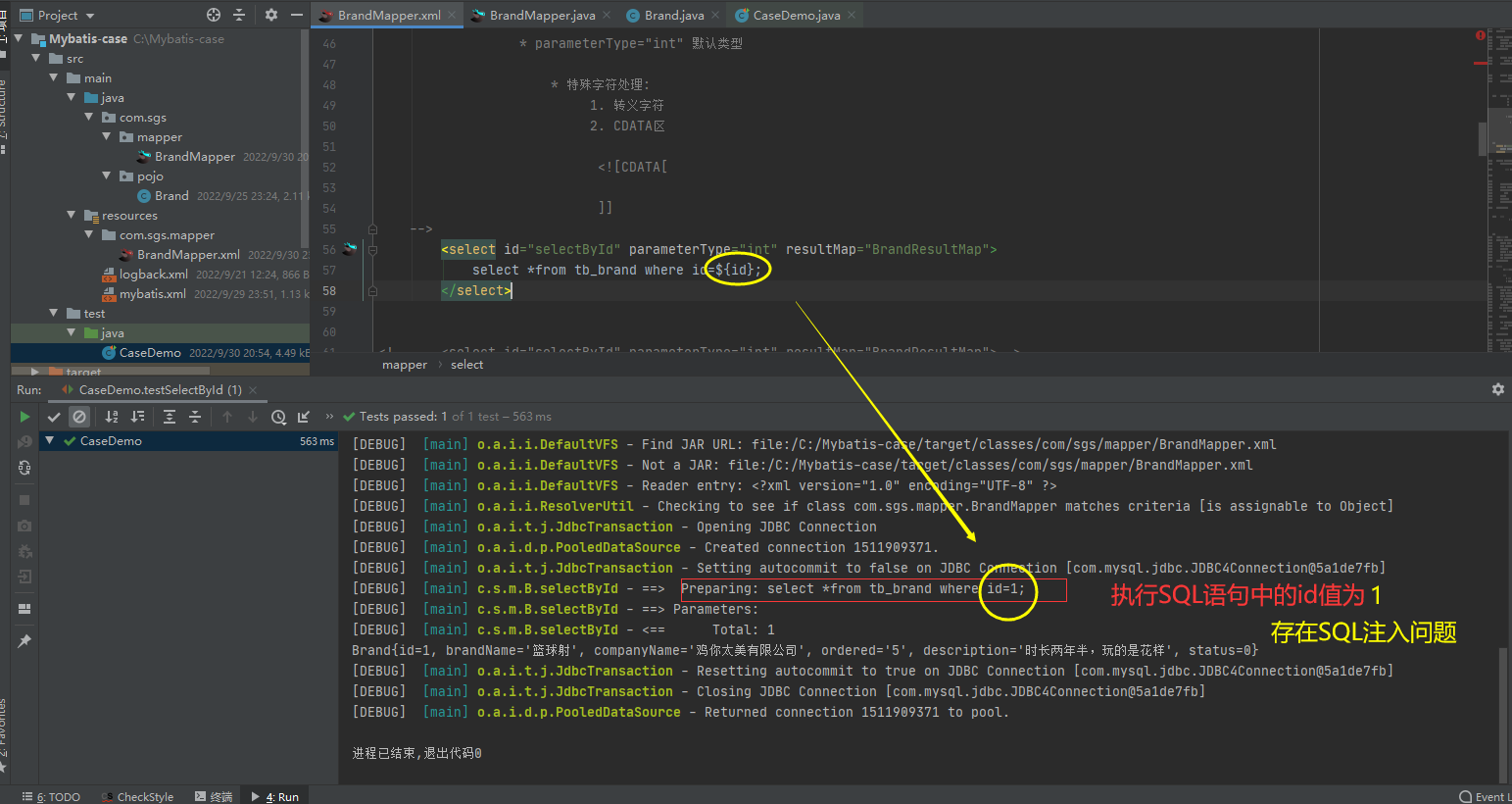Screen dimensions: 1512x804
Task: Pin the Run tab with pin icon
Action: pos(24,640)
